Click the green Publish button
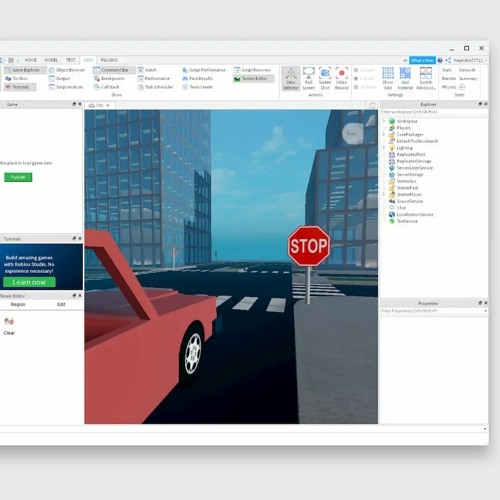The width and height of the screenshot is (500, 500). [x=18, y=177]
